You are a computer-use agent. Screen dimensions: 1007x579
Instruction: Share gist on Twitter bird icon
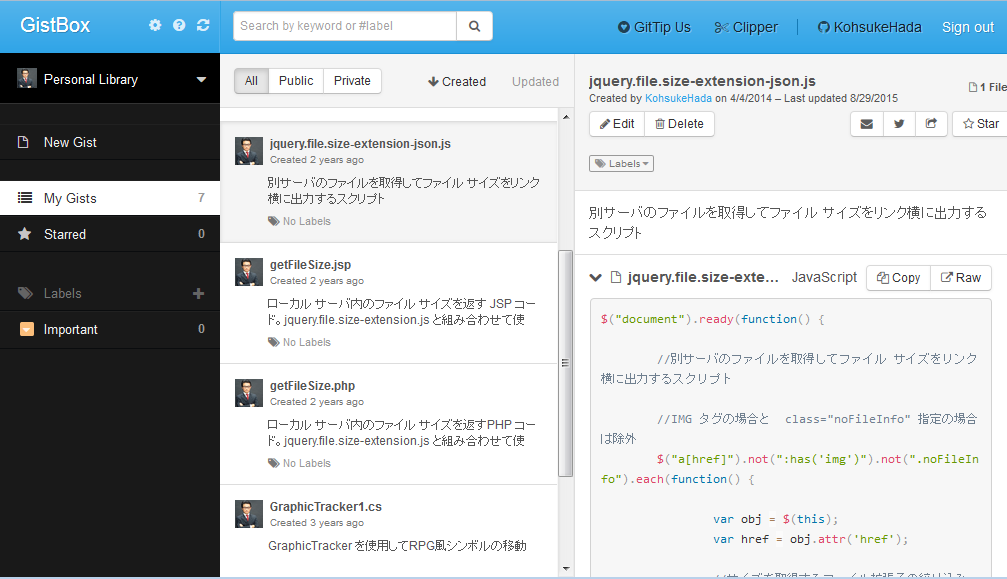point(899,124)
